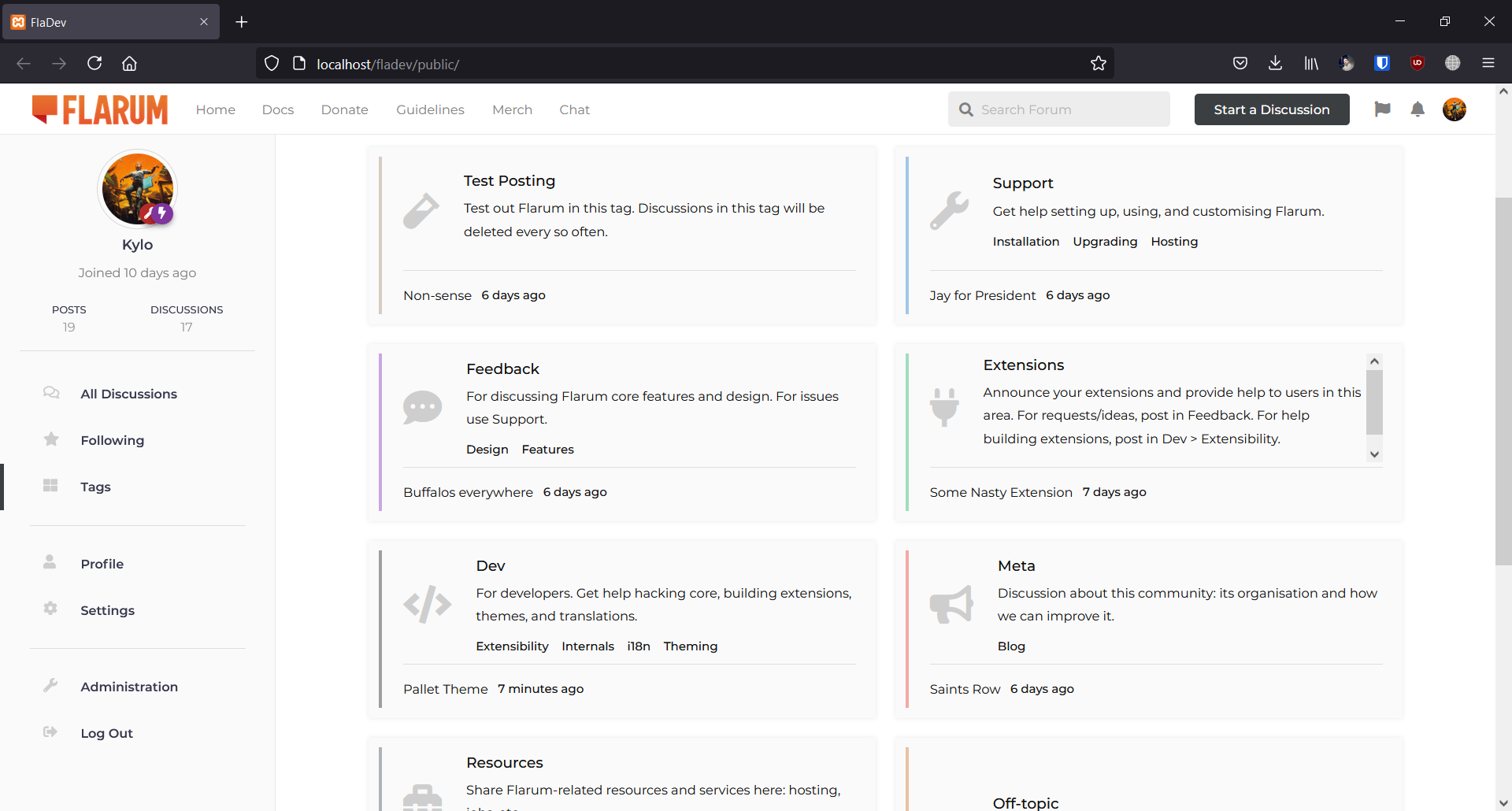Image resolution: width=1512 pixels, height=811 pixels.
Task: Go back with the browser back arrow
Action: click(x=24, y=63)
